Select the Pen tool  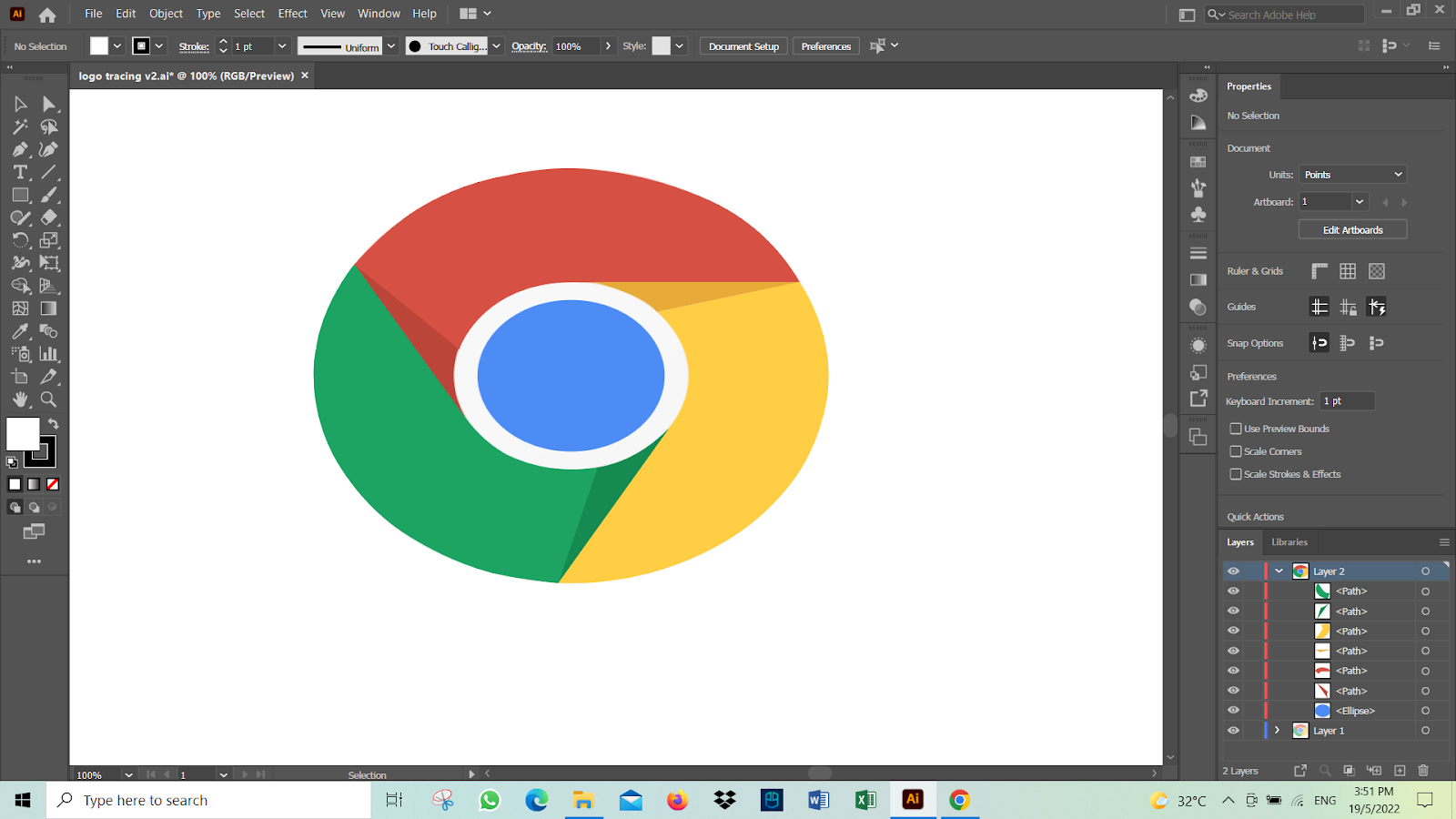(x=20, y=149)
